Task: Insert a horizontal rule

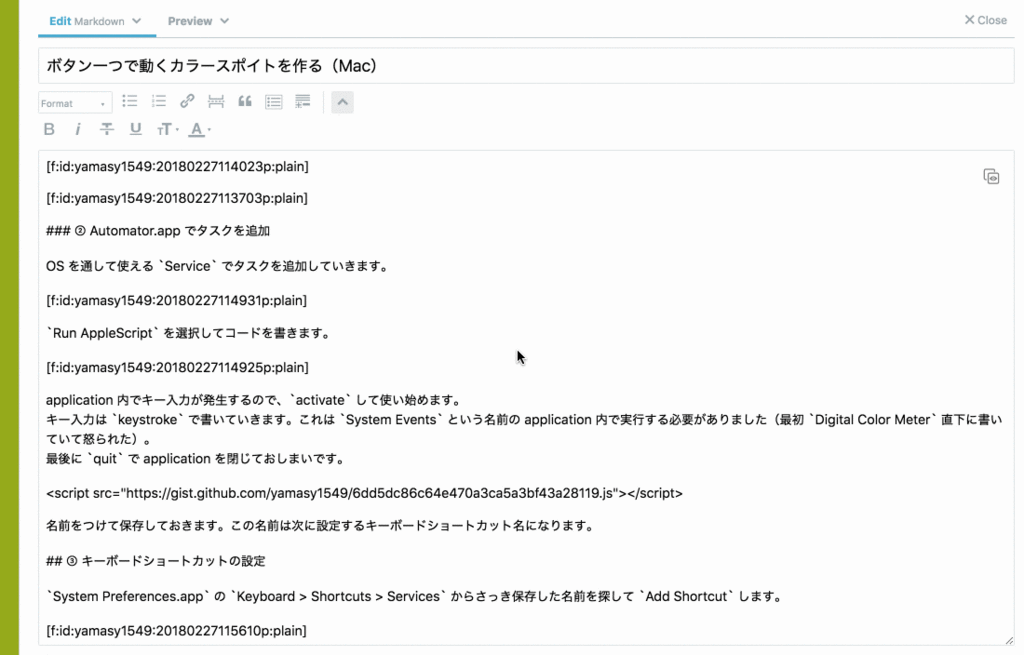Action: 216,100
